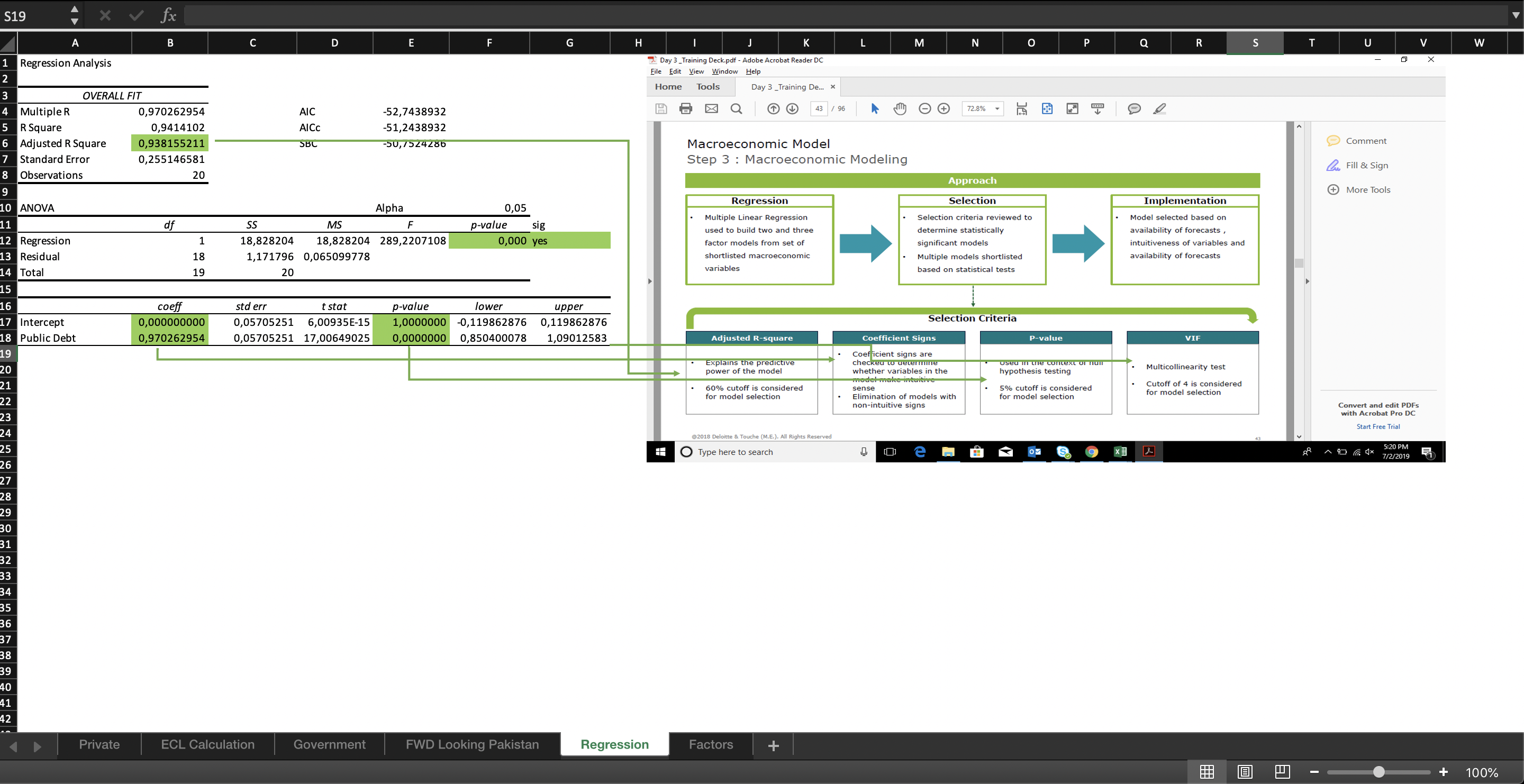
Task: Cancel formula entry with the X button
Action: pos(105,15)
